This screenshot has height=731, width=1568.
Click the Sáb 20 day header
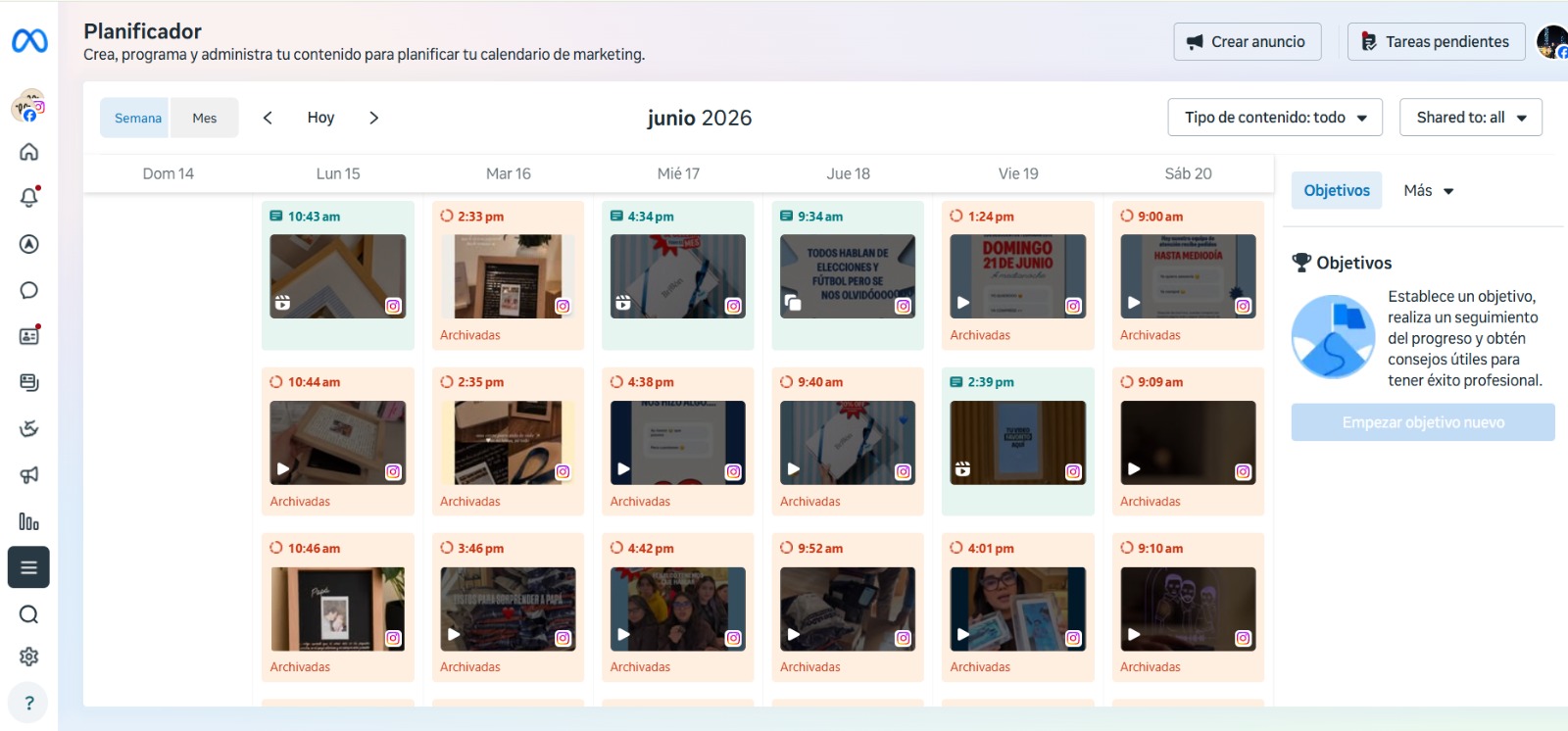click(x=1188, y=173)
